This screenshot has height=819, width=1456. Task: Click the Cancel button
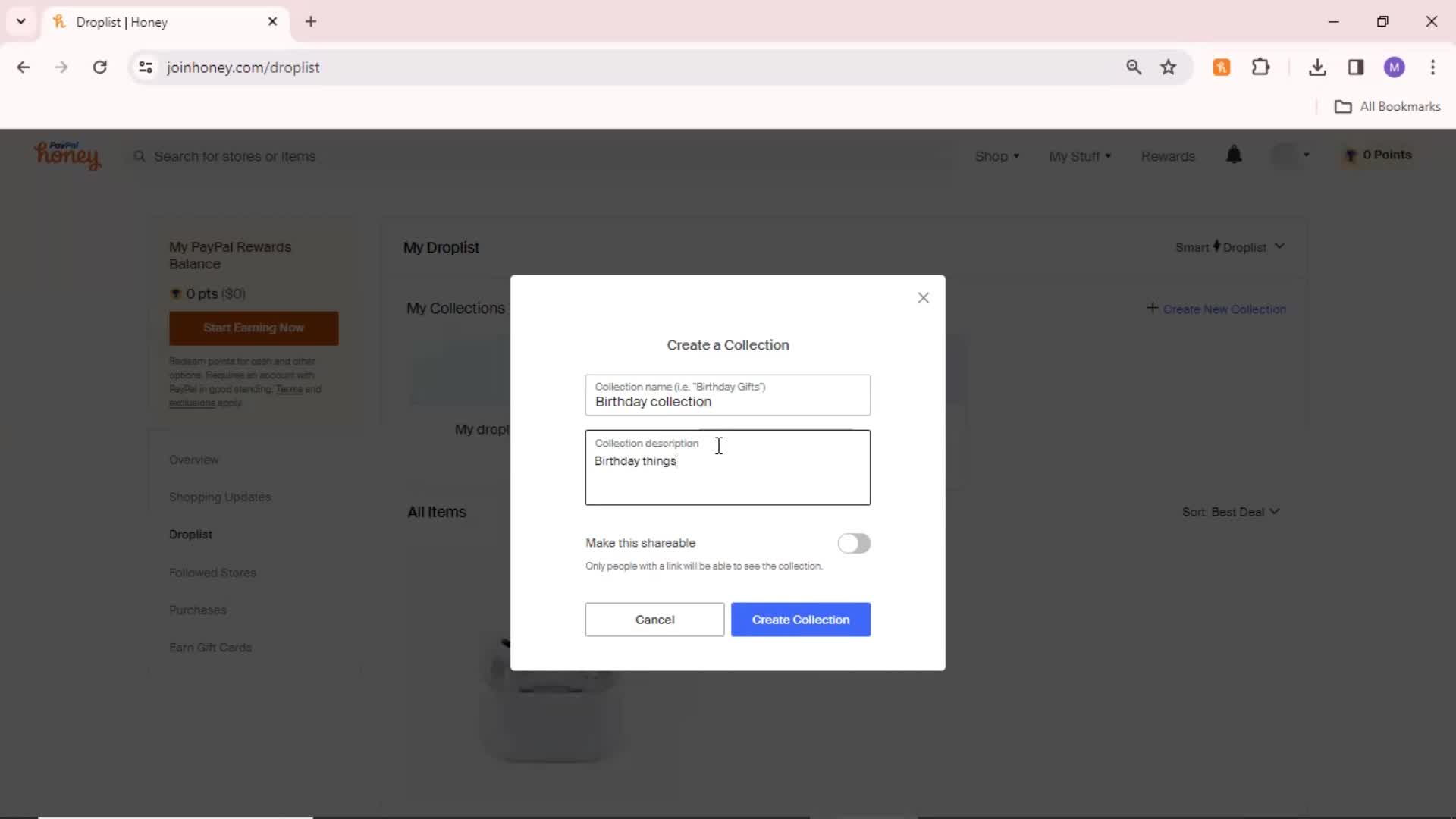[x=655, y=619]
